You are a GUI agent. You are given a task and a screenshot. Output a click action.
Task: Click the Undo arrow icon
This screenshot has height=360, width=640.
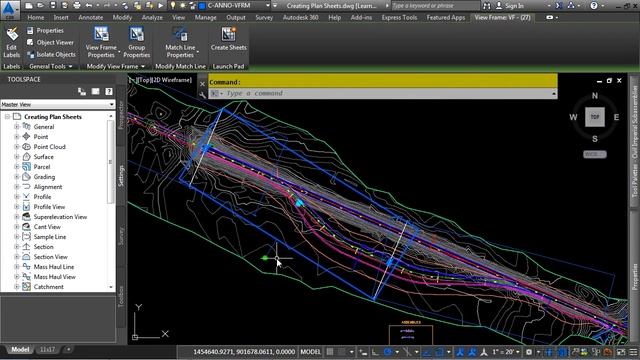[89, 6]
